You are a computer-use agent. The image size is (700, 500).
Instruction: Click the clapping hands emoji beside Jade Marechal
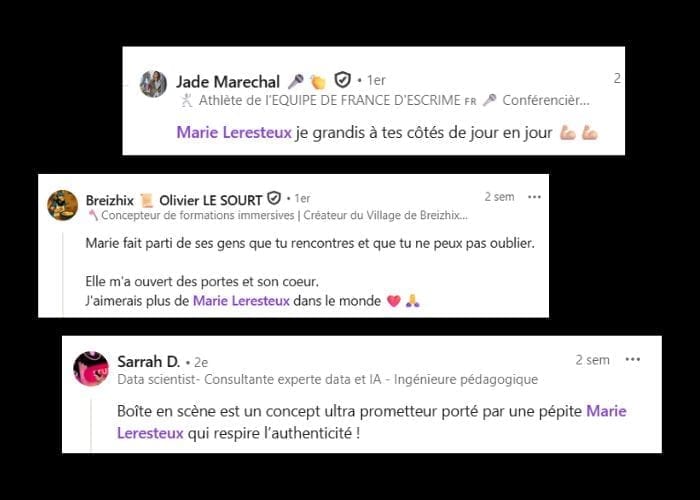[x=318, y=82]
